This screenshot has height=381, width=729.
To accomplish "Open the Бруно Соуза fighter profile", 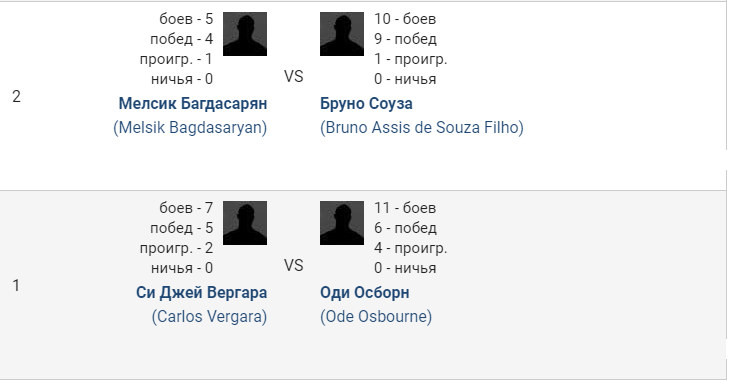I will 366,103.
